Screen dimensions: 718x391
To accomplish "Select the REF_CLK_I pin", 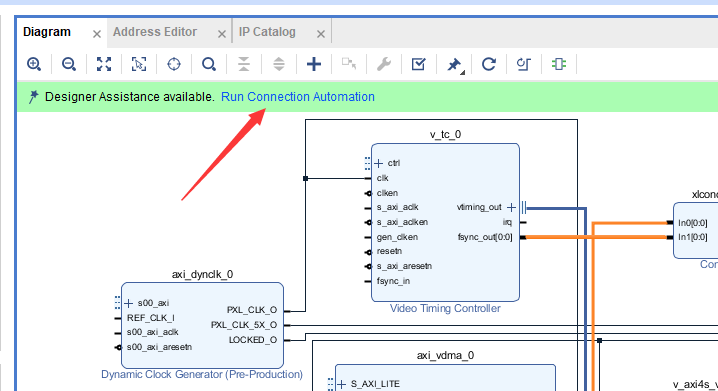I will pos(150,318).
